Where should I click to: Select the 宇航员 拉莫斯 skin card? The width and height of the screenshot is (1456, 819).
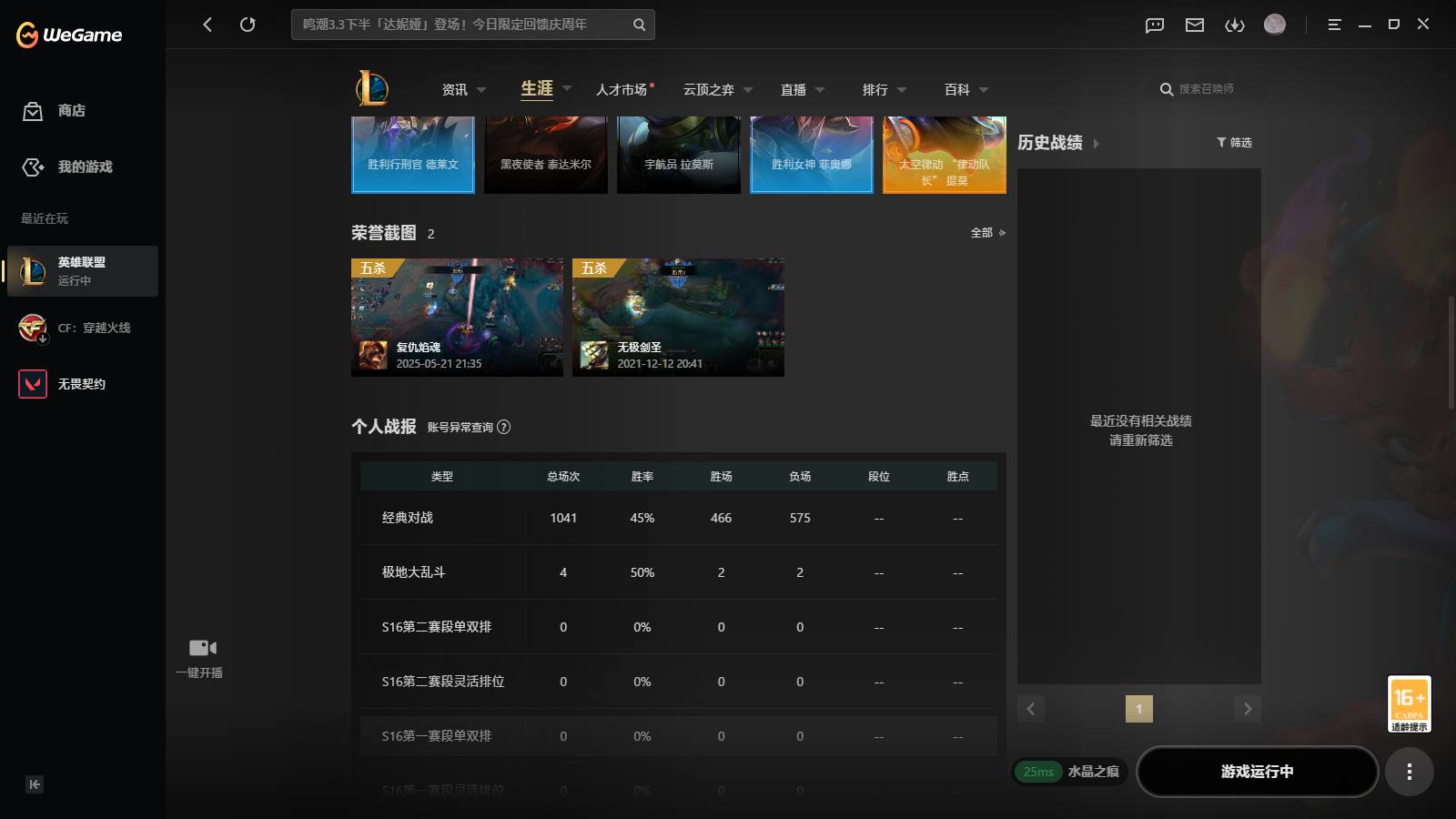(679, 155)
